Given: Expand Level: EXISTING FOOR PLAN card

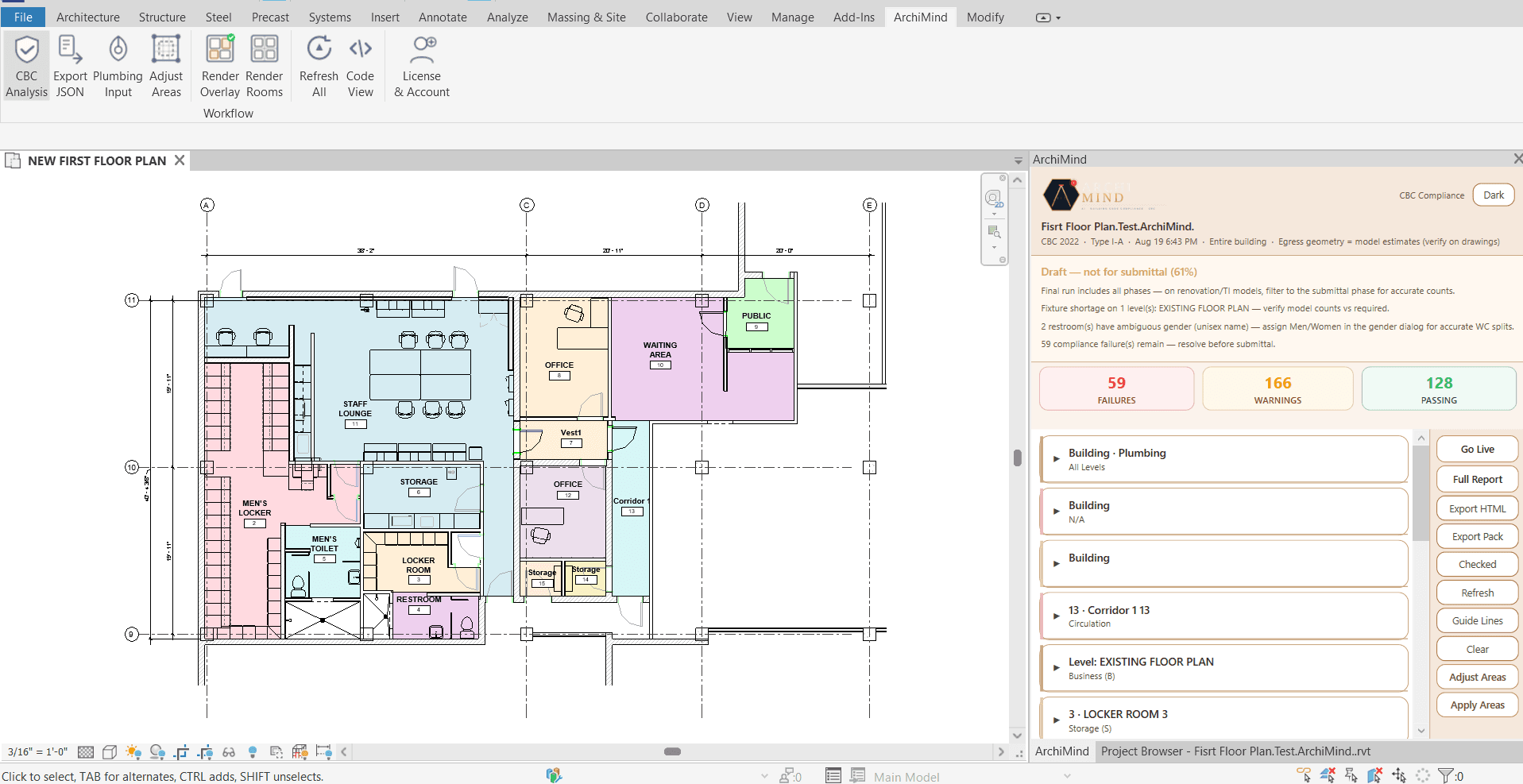Looking at the screenshot, I should pos(1223,668).
